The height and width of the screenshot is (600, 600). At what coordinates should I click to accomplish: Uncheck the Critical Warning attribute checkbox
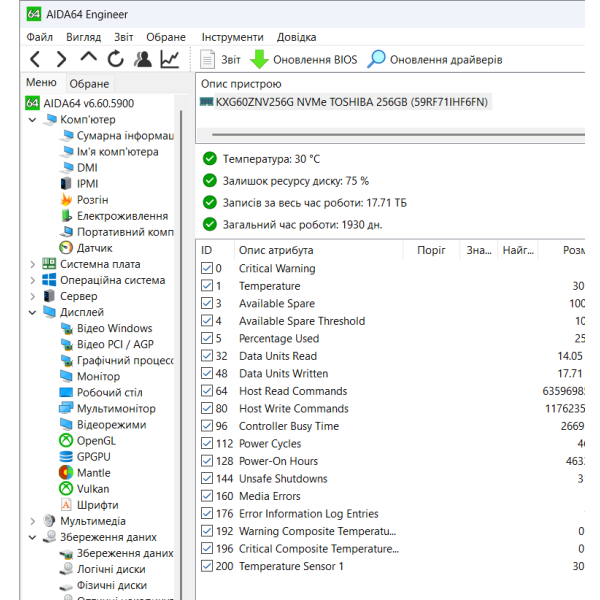[x=207, y=268]
